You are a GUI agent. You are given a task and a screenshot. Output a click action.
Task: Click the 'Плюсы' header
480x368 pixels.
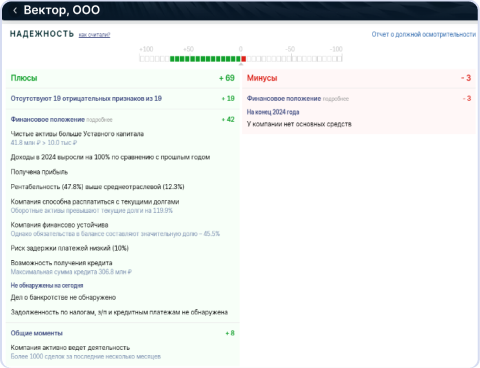(24, 78)
